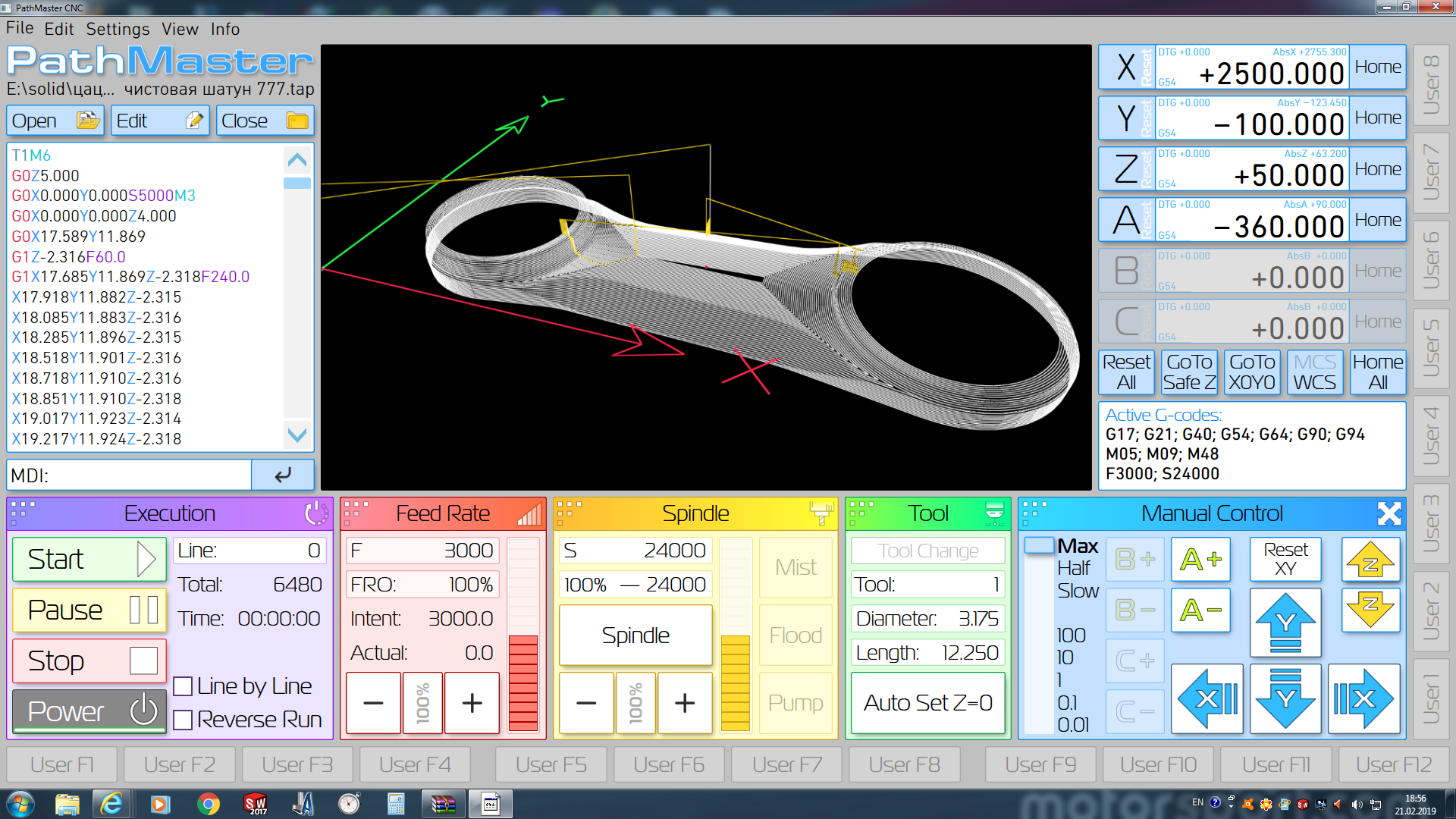Submit MDI command with enter arrow
Image resolution: width=1456 pixels, height=819 pixels.
click(283, 475)
